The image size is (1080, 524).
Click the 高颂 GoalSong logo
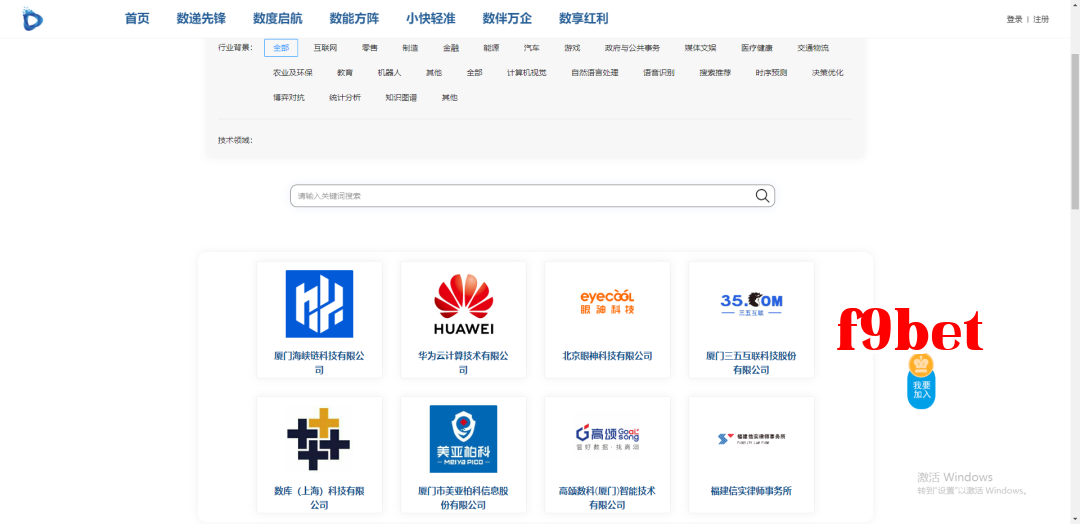pyautogui.click(x=607, y=438)
